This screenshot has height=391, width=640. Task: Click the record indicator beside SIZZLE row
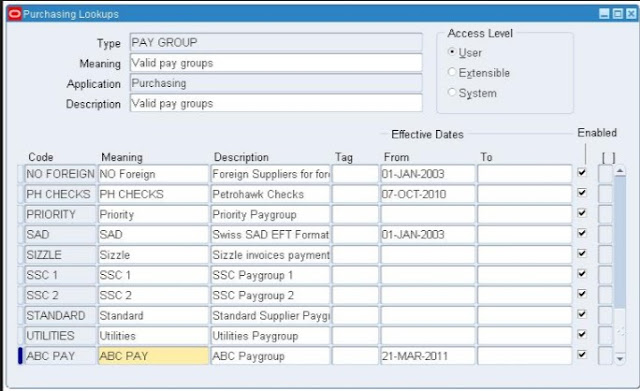tap(20, 255)
